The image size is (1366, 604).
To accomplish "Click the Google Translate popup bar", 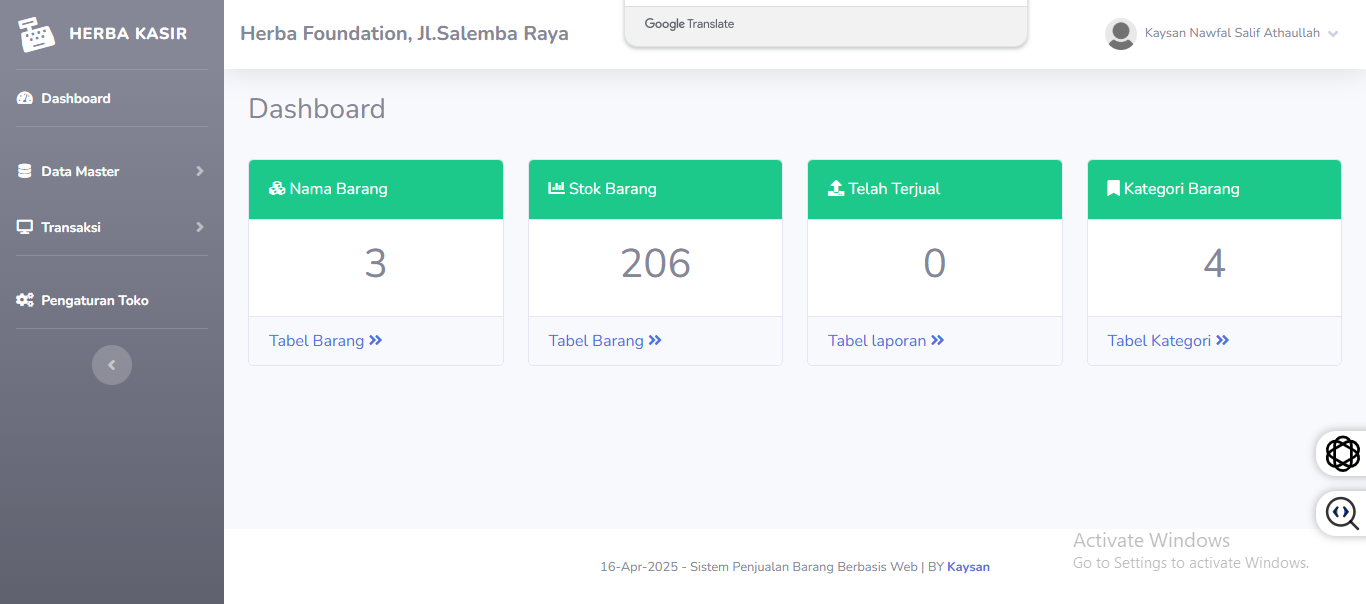I will (825, 24).
